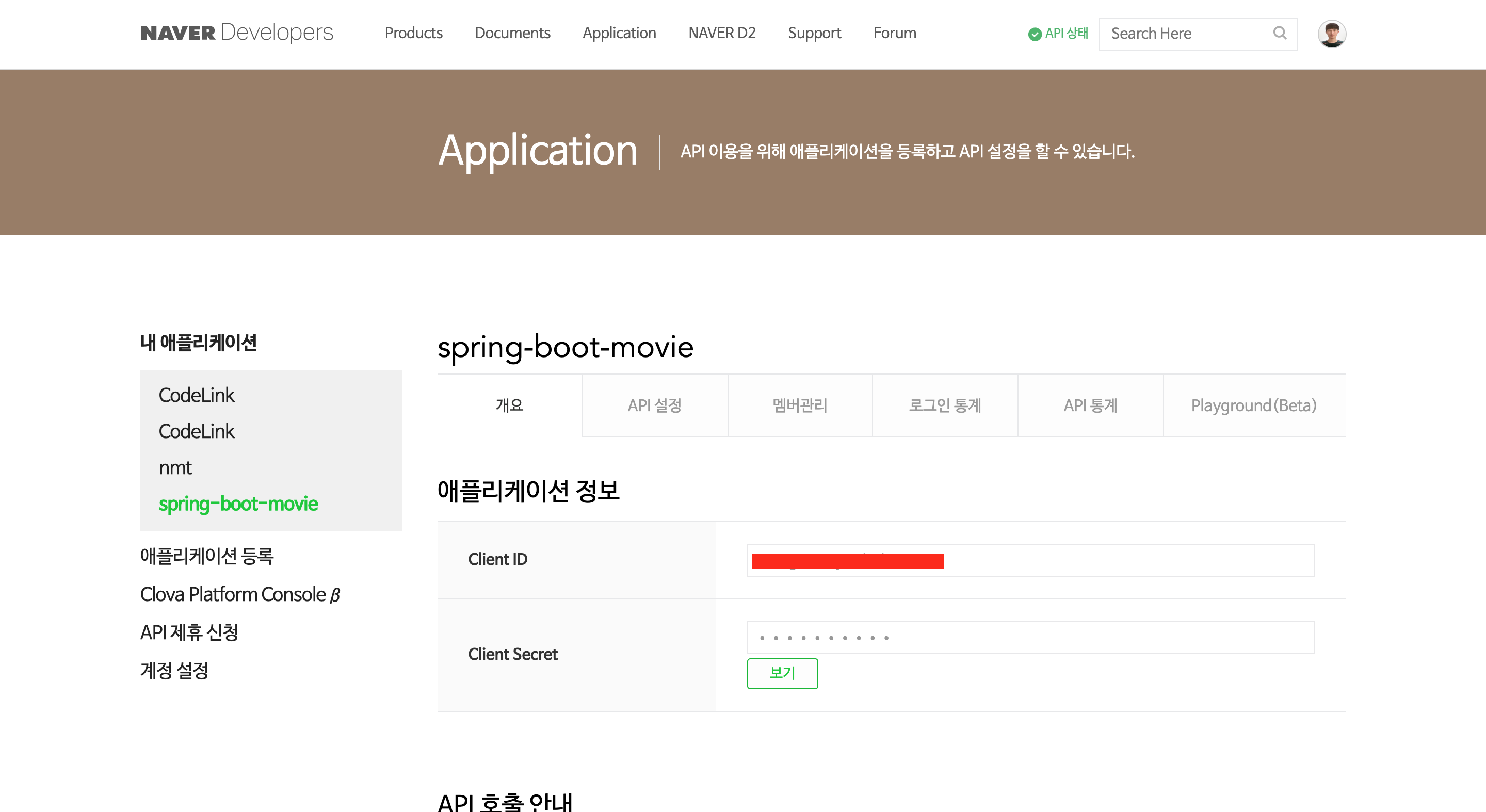The height and width of the screenshot is (812, 1486).
Task: Open the Documents menu
Action: click(x=512, y=34)
